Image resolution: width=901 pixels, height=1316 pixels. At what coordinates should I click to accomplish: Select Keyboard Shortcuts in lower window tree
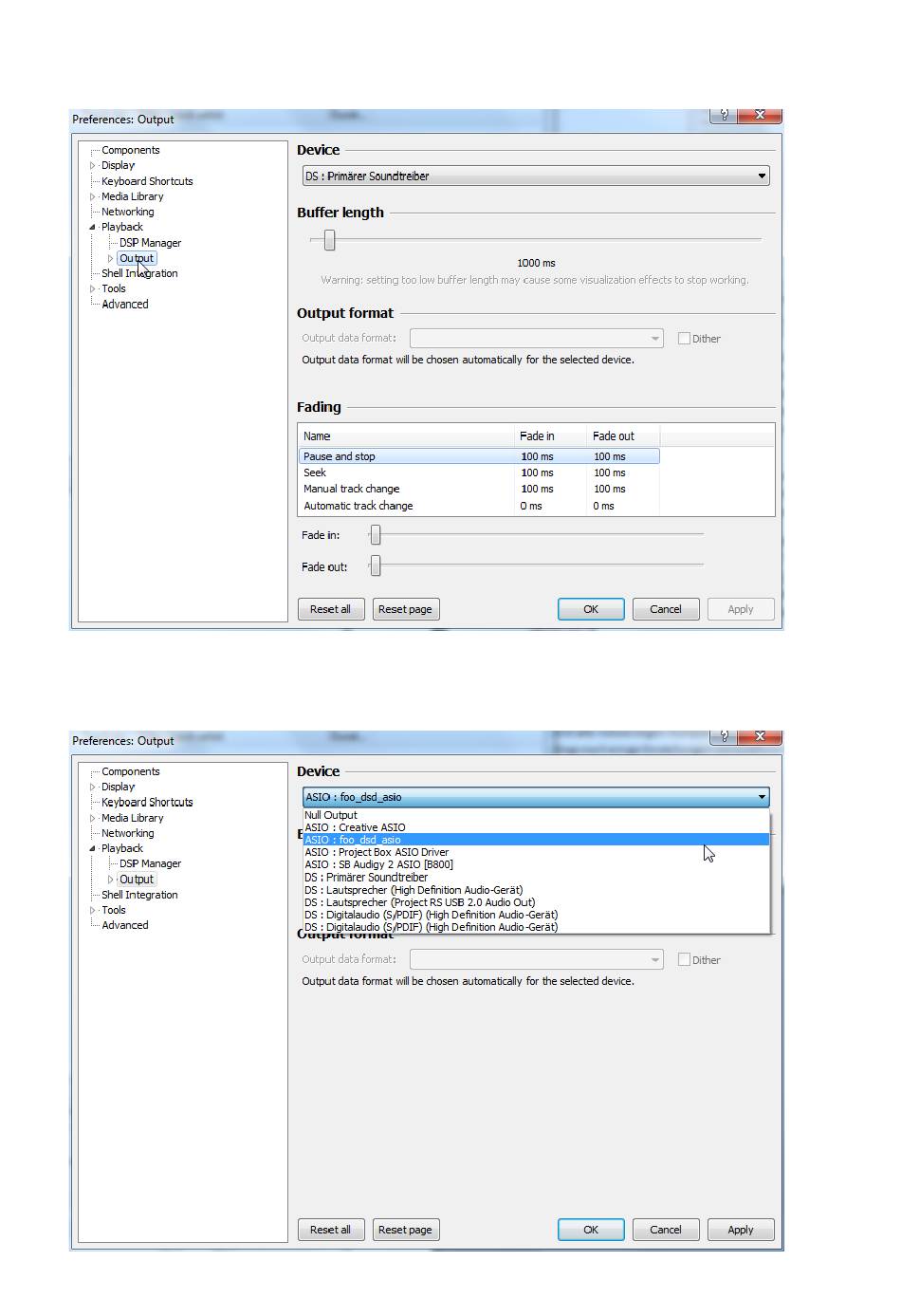147,802
